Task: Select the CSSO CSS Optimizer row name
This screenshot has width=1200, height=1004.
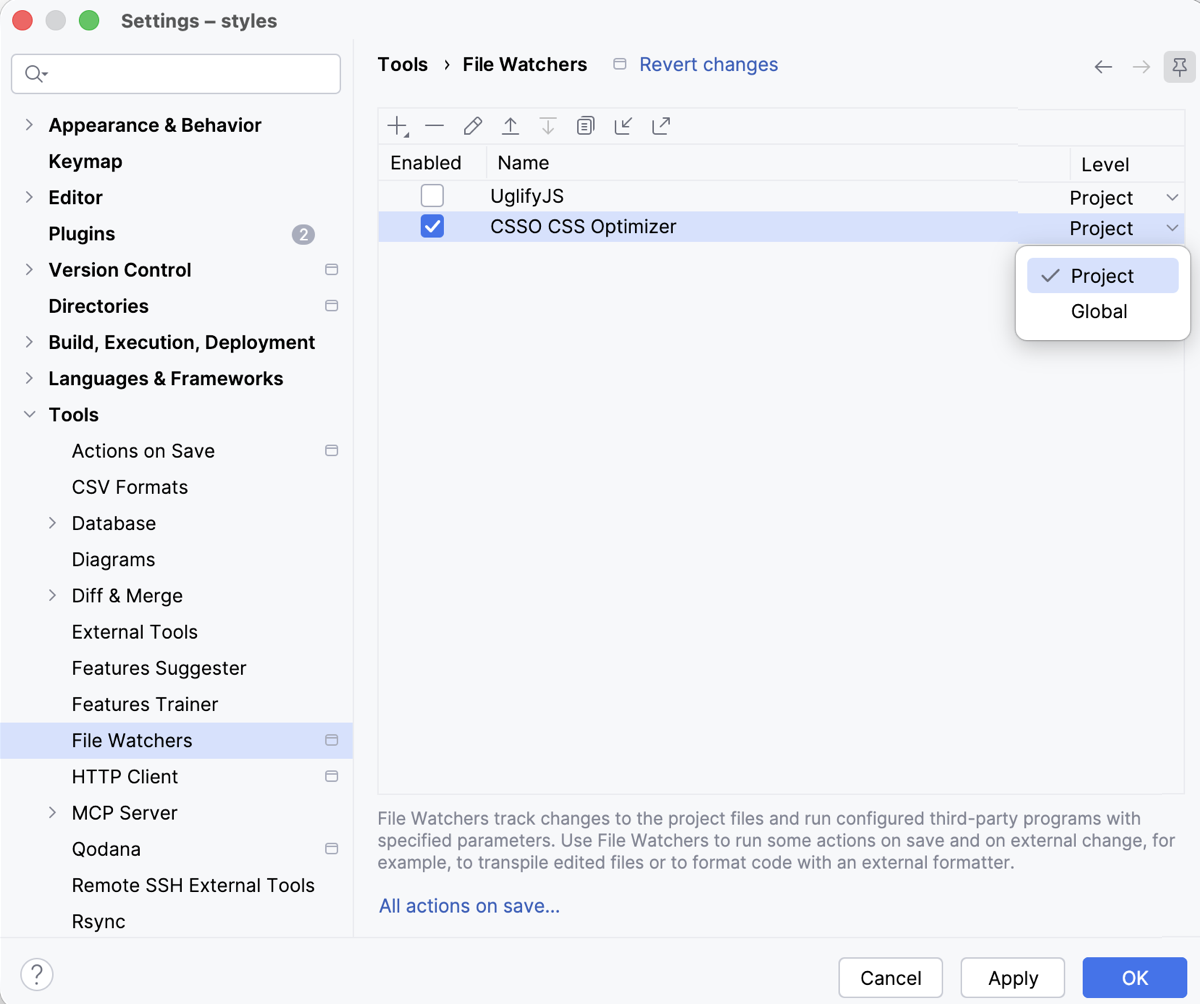Action: pyautogui.click(x=583, y=227)
